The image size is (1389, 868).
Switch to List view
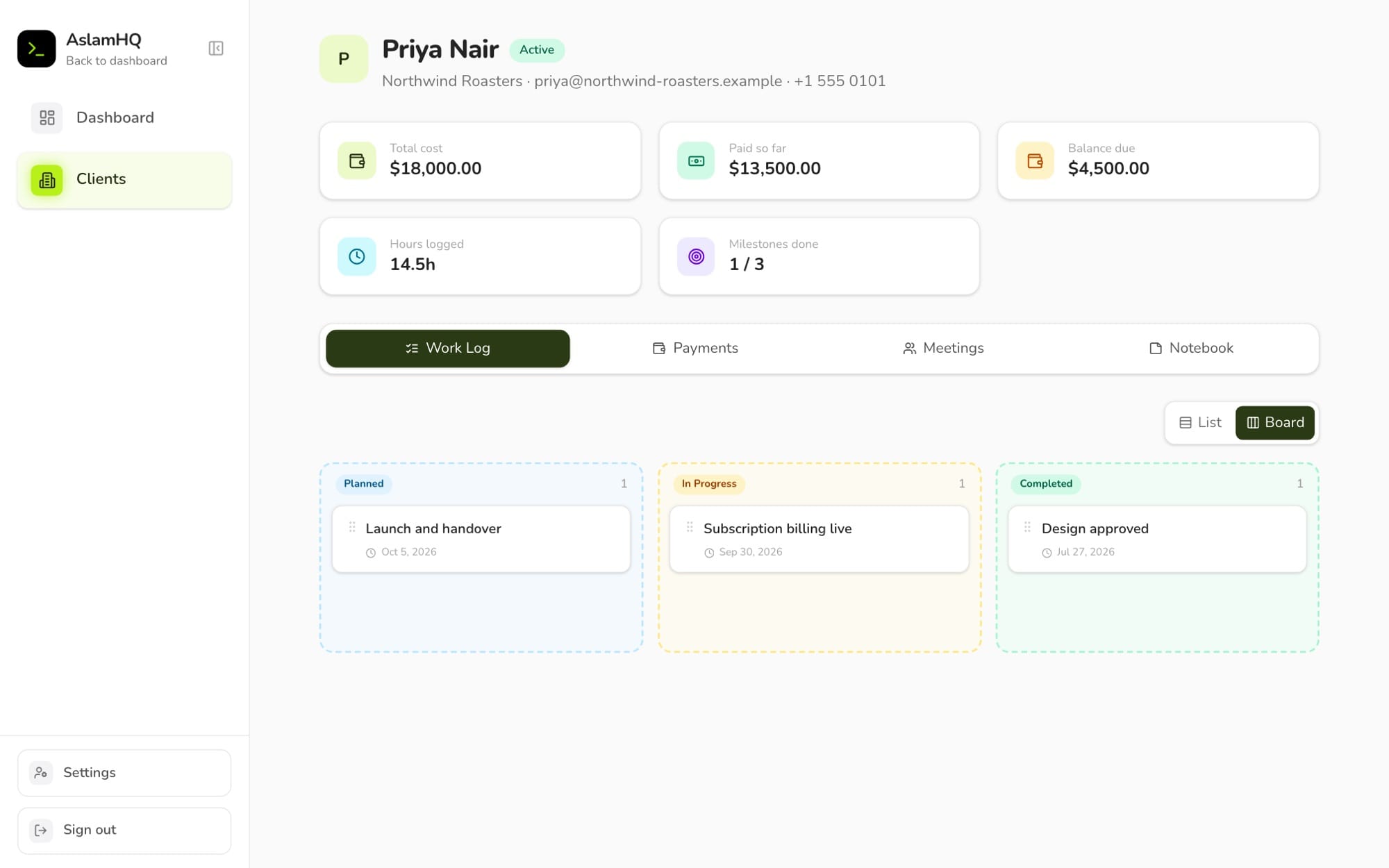[x=1200, y=422]
